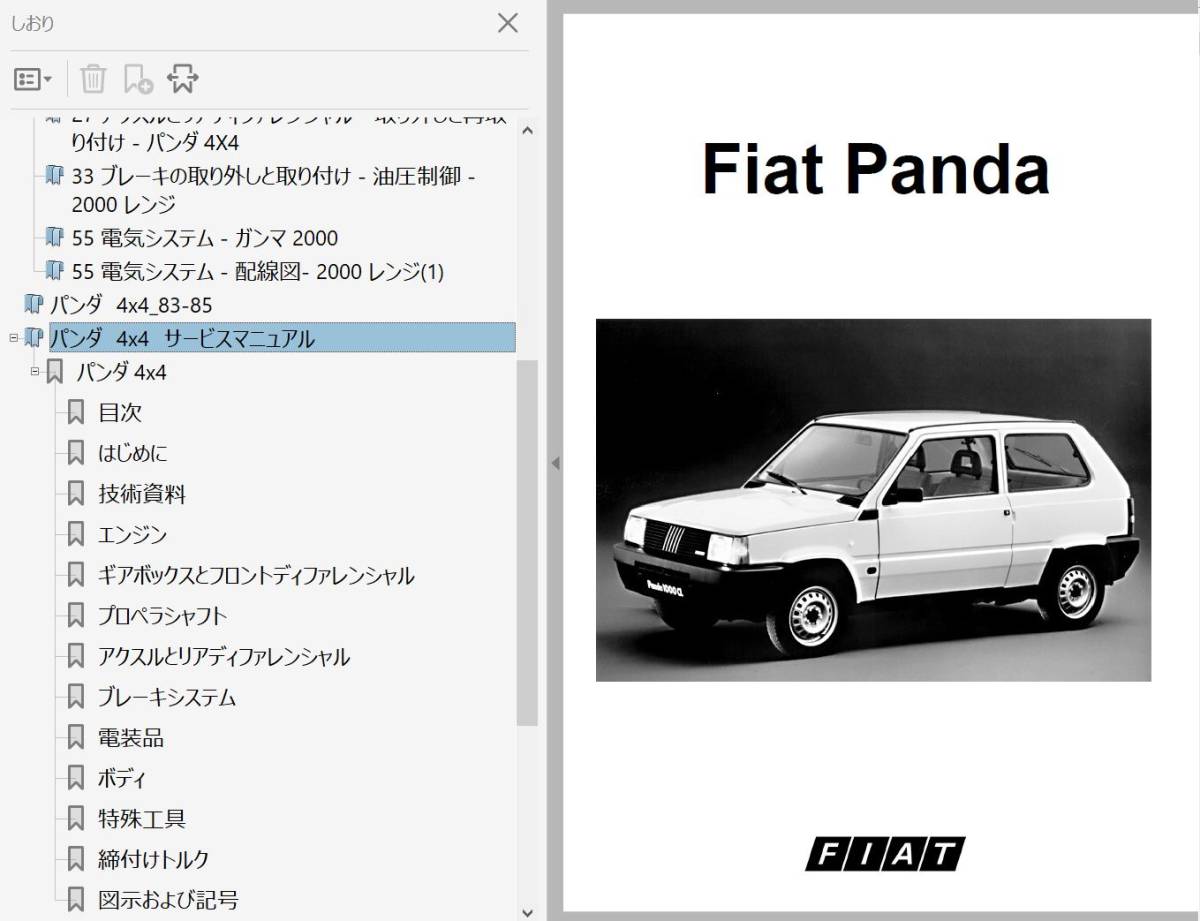
Task: Click bookmark icon beside ボディ
Action: click(x=76, y=778)
